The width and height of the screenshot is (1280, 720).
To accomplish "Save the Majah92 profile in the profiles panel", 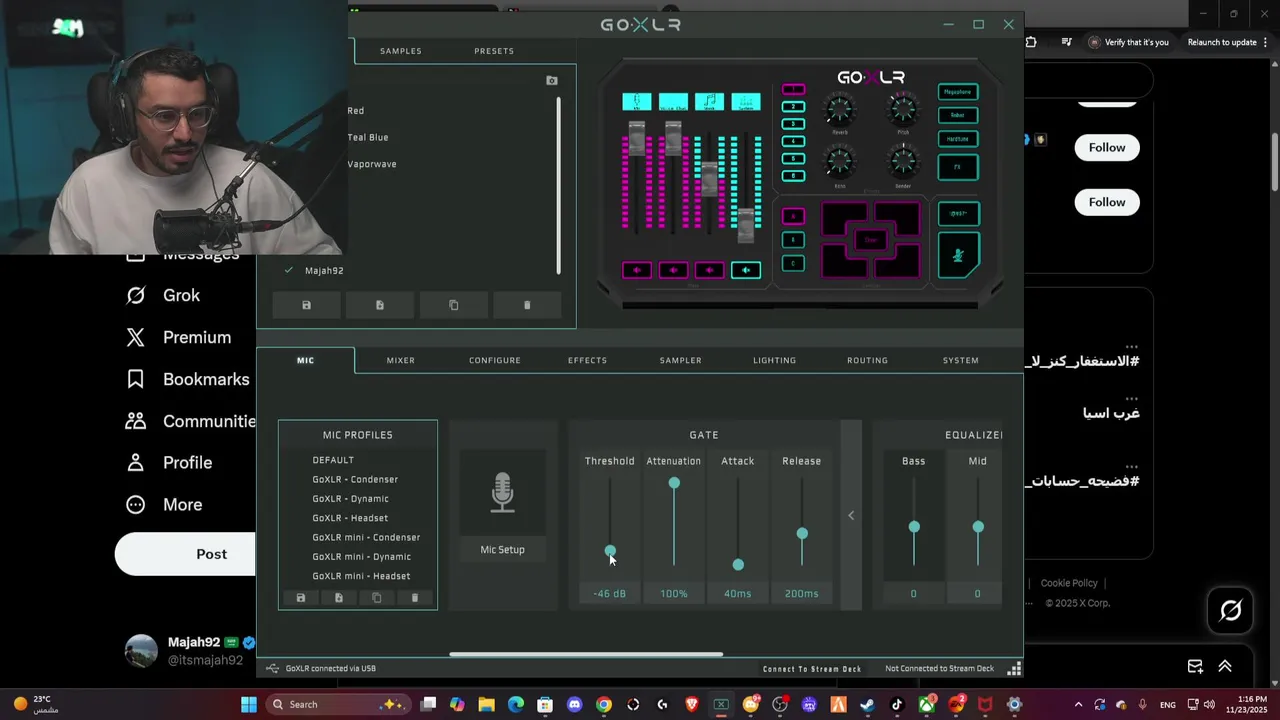I will point(307,305).
